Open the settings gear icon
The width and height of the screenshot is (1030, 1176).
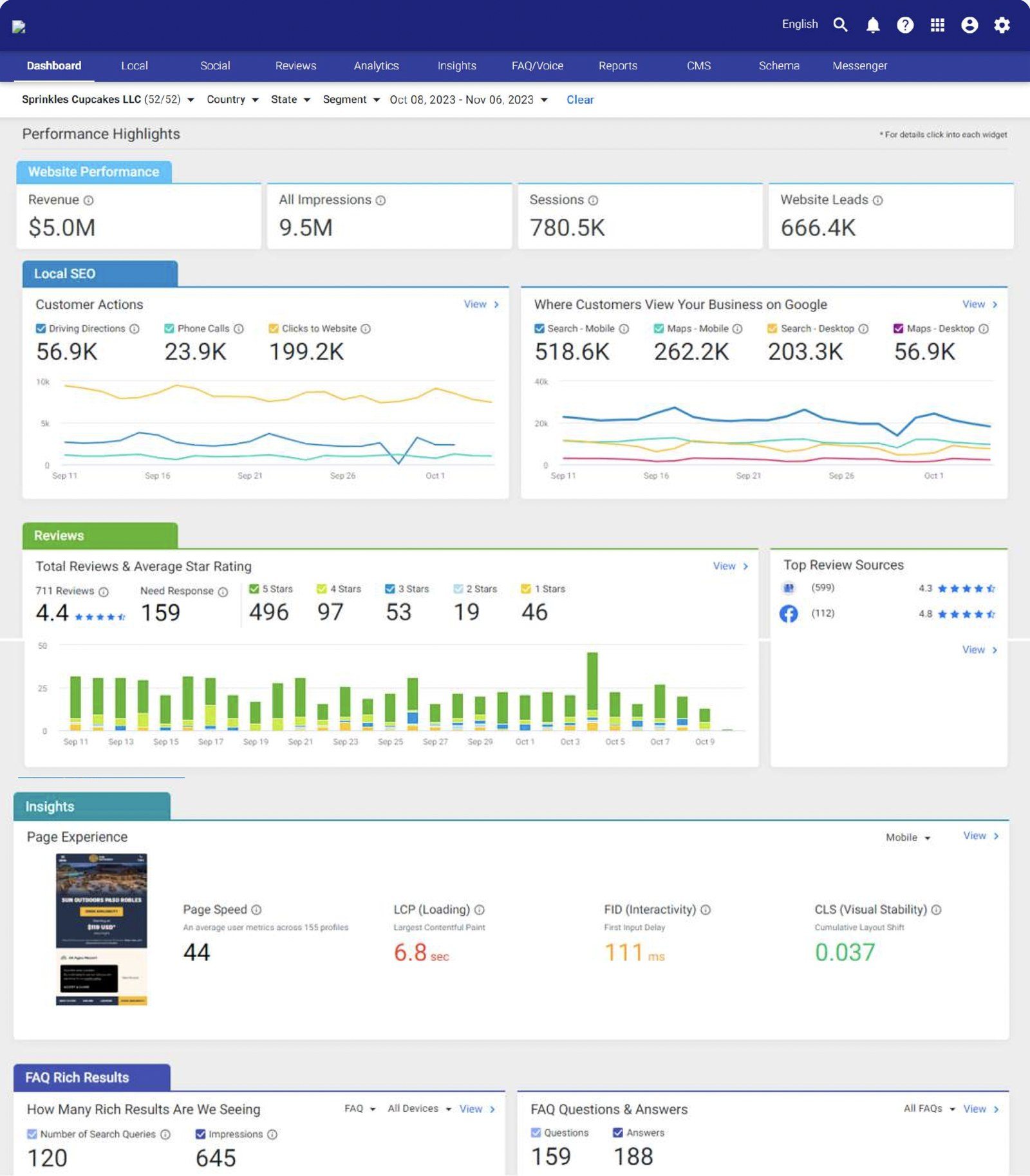coord(1002,25)
